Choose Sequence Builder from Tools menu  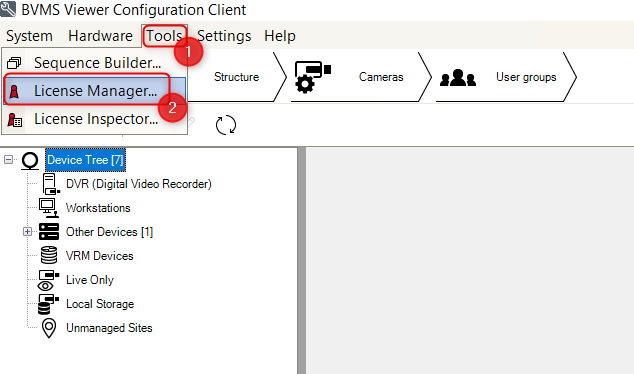[94, 63]
